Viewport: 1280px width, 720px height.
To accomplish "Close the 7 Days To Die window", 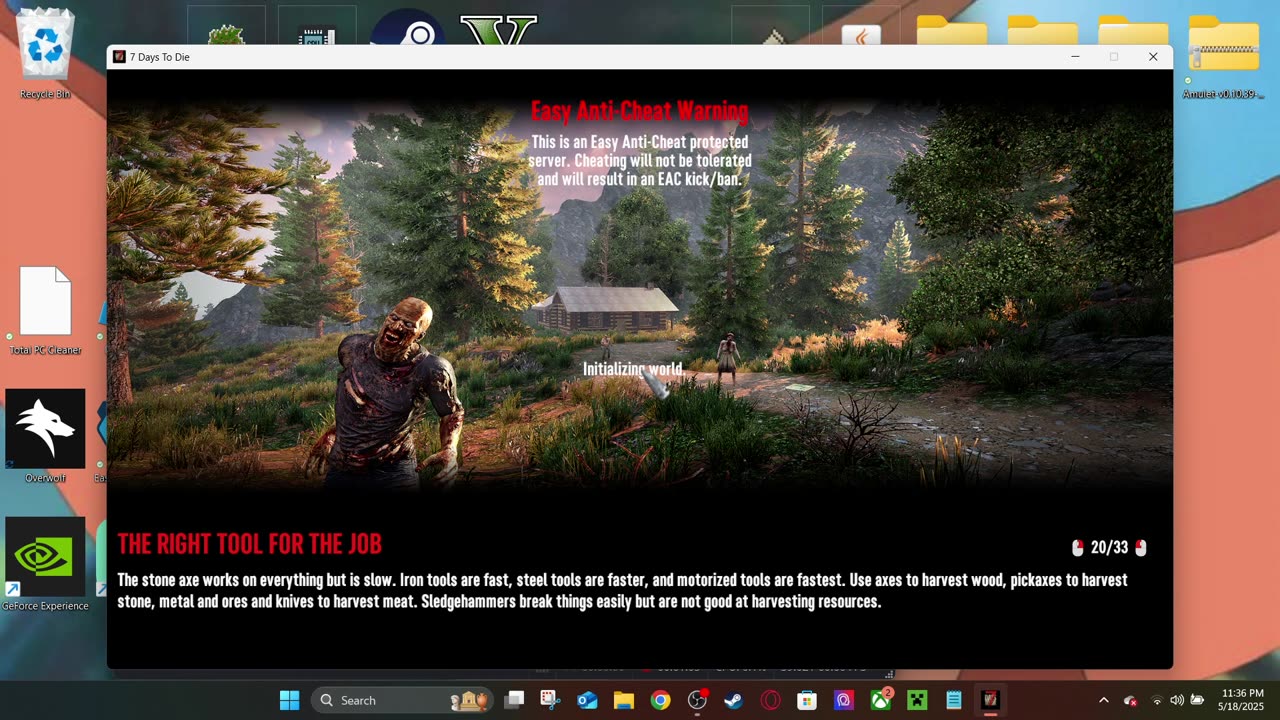I will pyautogui.click(x=1153, y=57).
